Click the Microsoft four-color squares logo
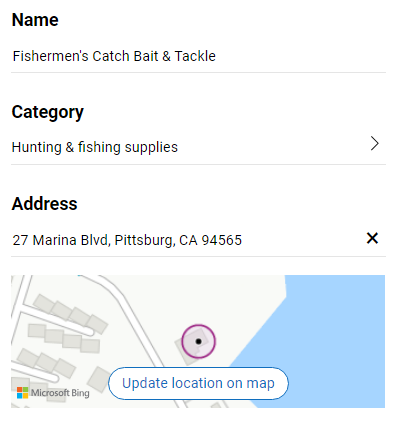 click(23, 393)
